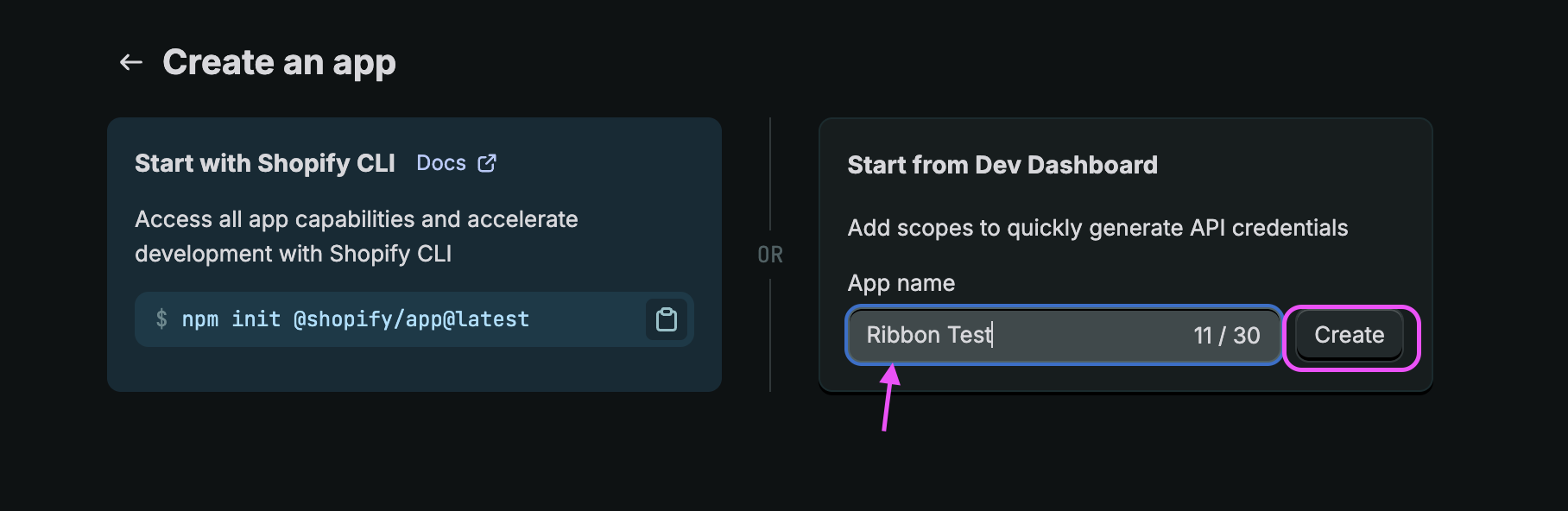Click the word npm in the command

[x=199, y=319]
